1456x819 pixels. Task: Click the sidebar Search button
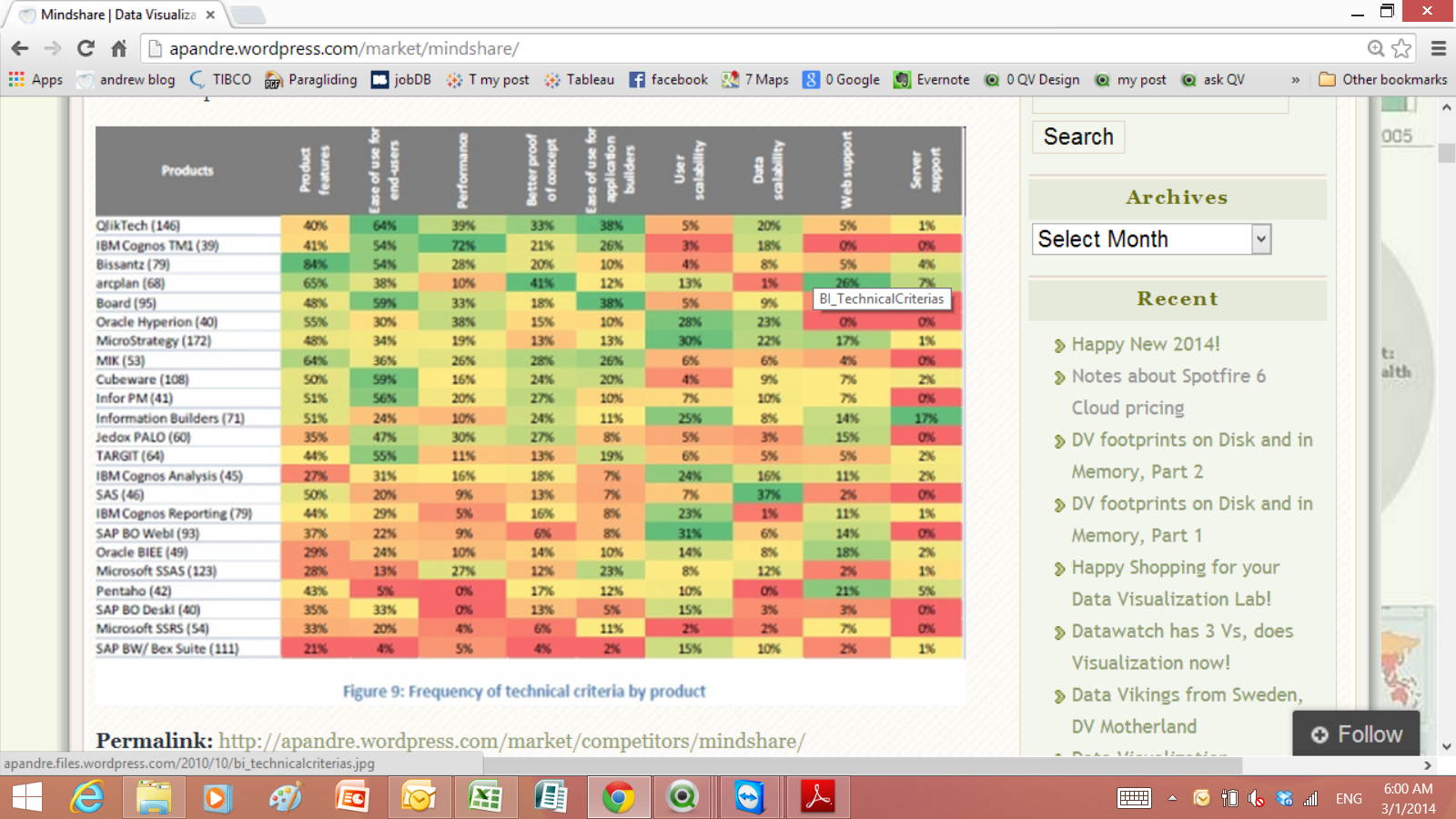coord(1078,136)
